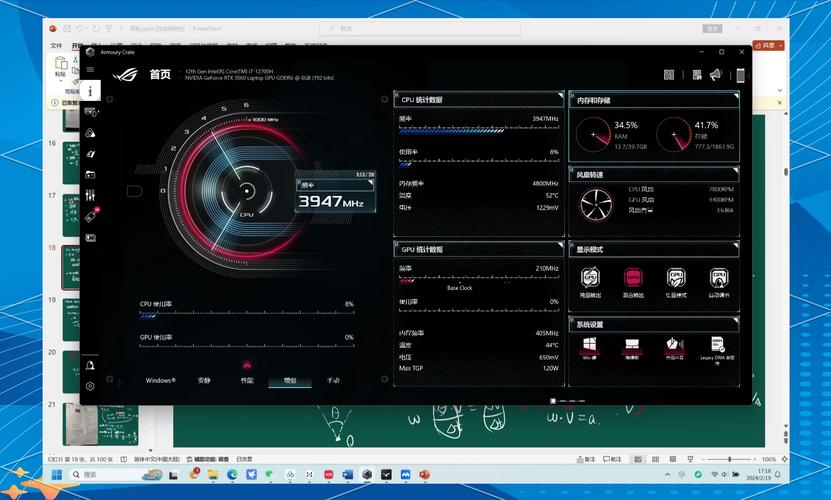Select the red highlighted 混合输出 GPU mode
The width and height of the screenshot is (831, 500).
[x=633, y=278]
